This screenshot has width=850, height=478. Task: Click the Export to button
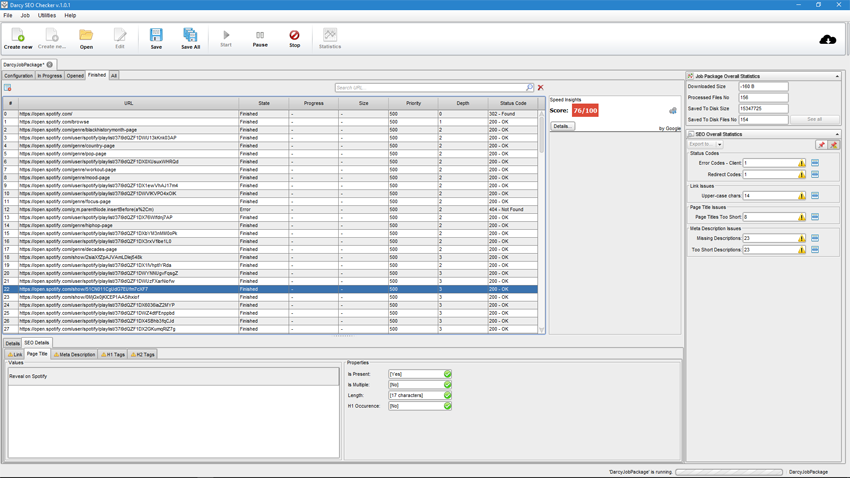[x=701, y=145]
